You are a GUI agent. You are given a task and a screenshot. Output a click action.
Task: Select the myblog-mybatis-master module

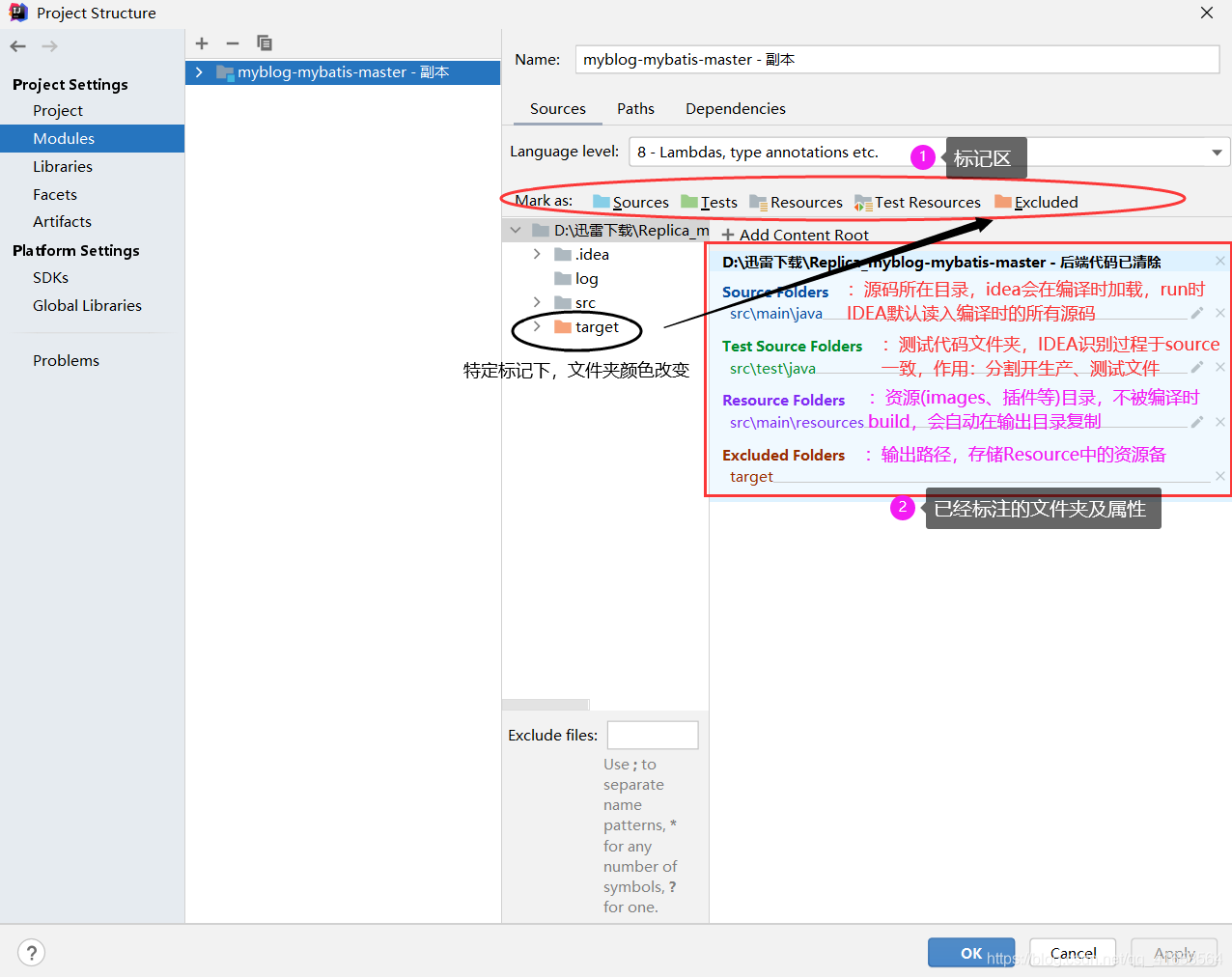(x=343, y=72)
